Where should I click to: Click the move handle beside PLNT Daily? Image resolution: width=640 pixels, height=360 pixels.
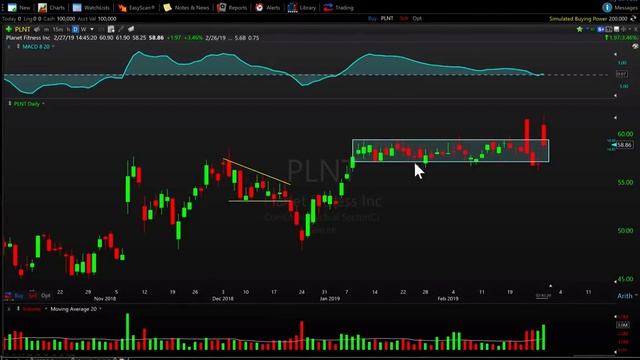pos(9,104)
